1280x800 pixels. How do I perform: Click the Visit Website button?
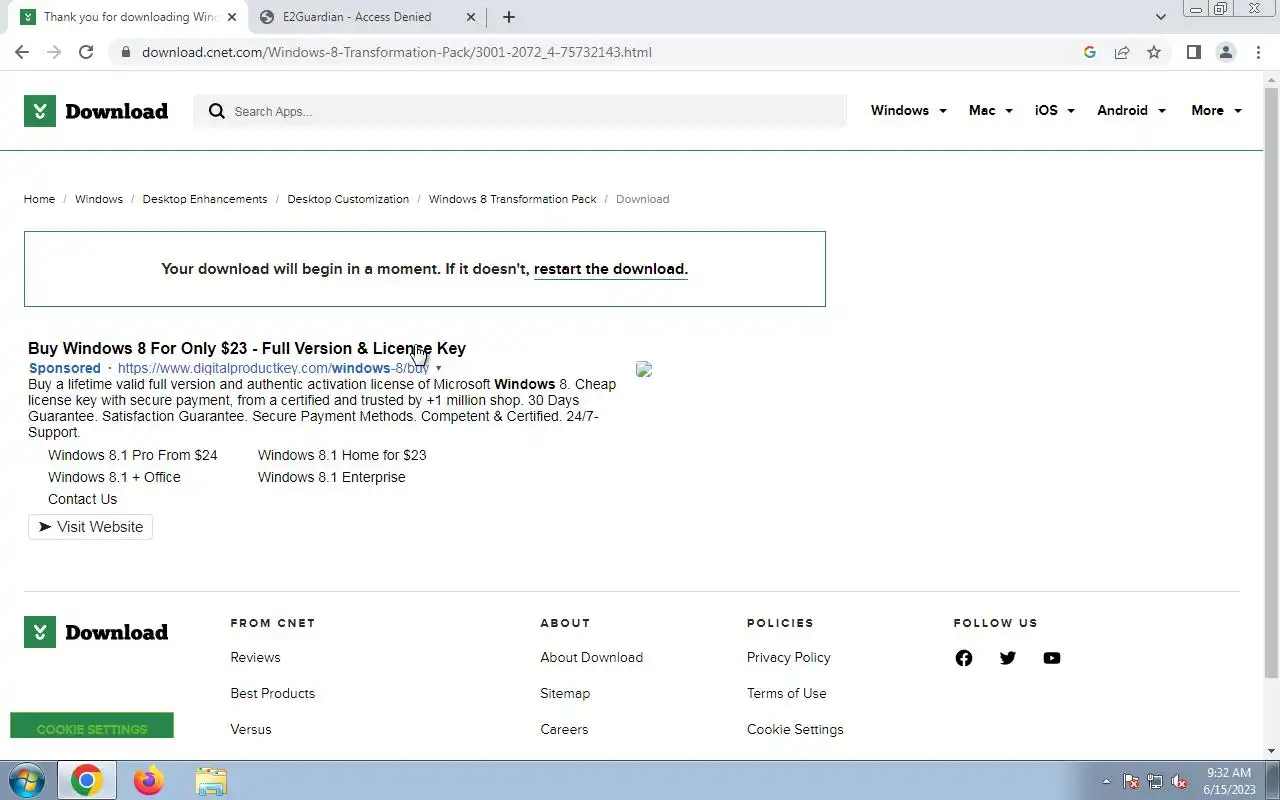coord(90,527)
